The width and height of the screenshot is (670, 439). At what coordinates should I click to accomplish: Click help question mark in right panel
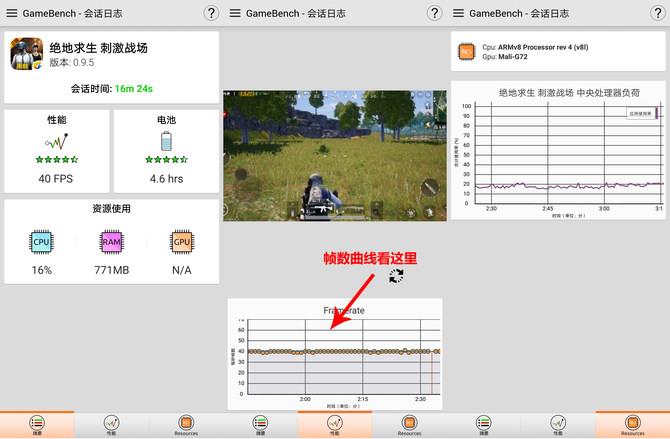658,13
